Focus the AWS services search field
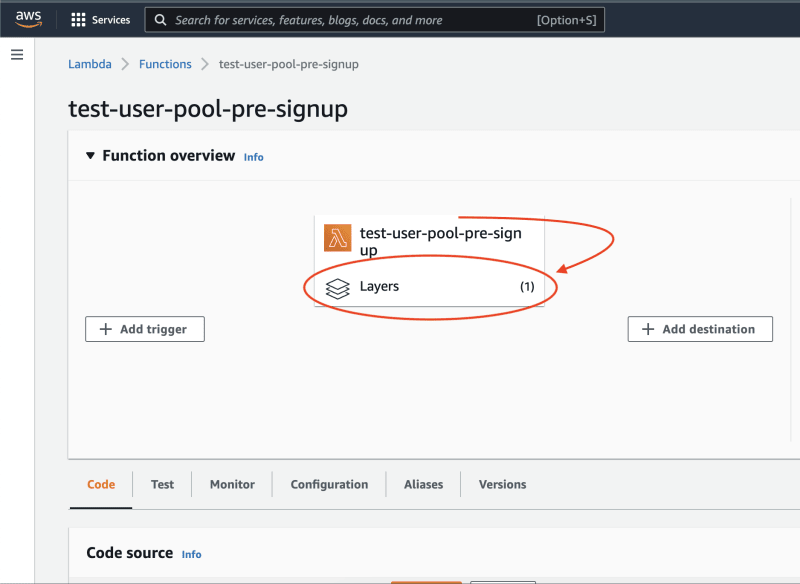Image resolution: width=800 pixels, height=584 pixels. 374,20
